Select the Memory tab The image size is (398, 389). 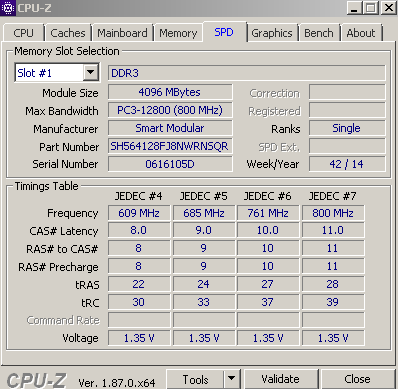tap(178, 33)
